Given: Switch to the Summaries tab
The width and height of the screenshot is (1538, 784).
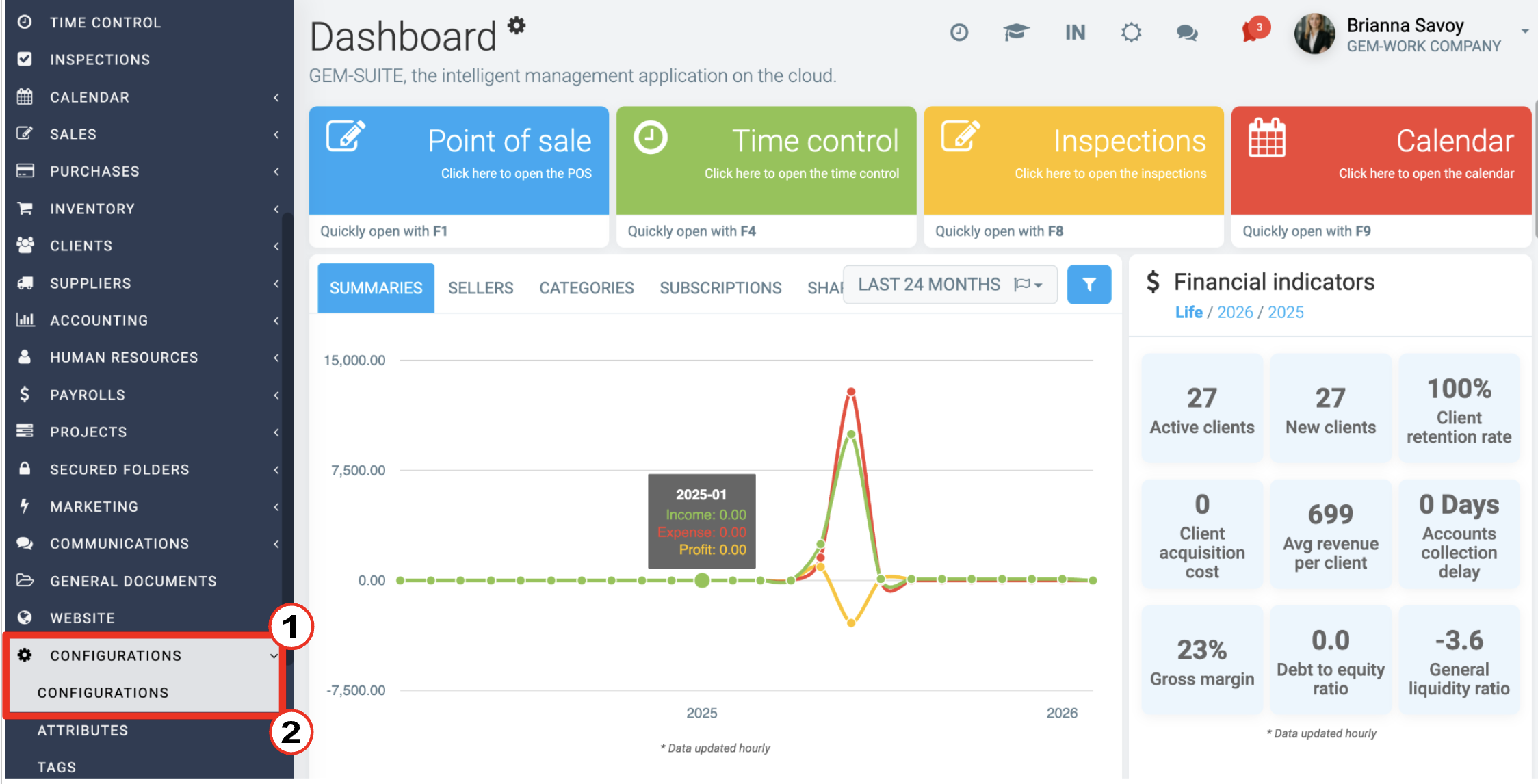Looking at the screenshot, I should (x=376, y=288).
